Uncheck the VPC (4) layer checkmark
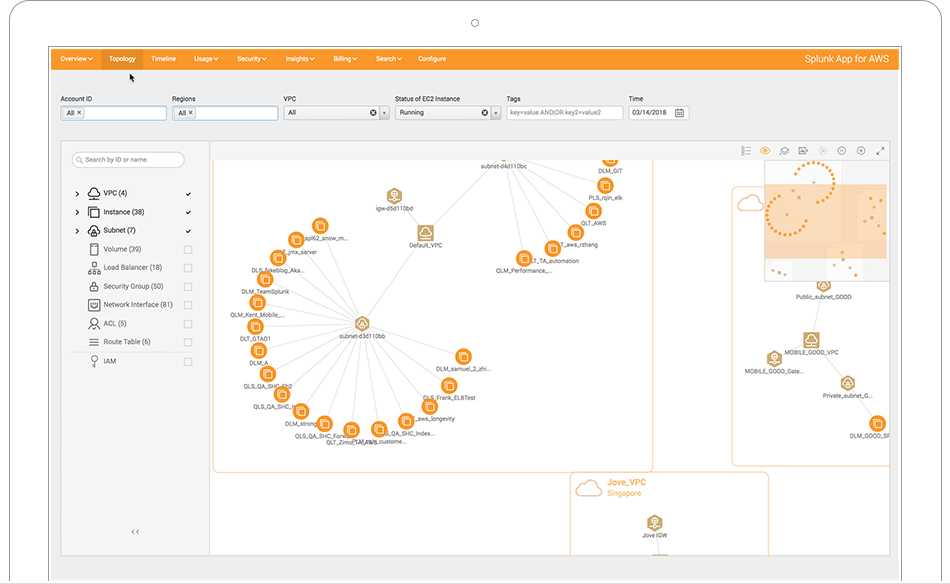This screenshot has width=950, height=584. click(188, 194)
